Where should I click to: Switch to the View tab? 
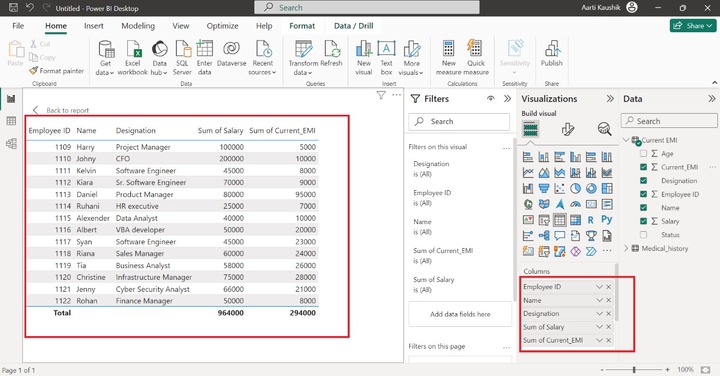point(180,26)
